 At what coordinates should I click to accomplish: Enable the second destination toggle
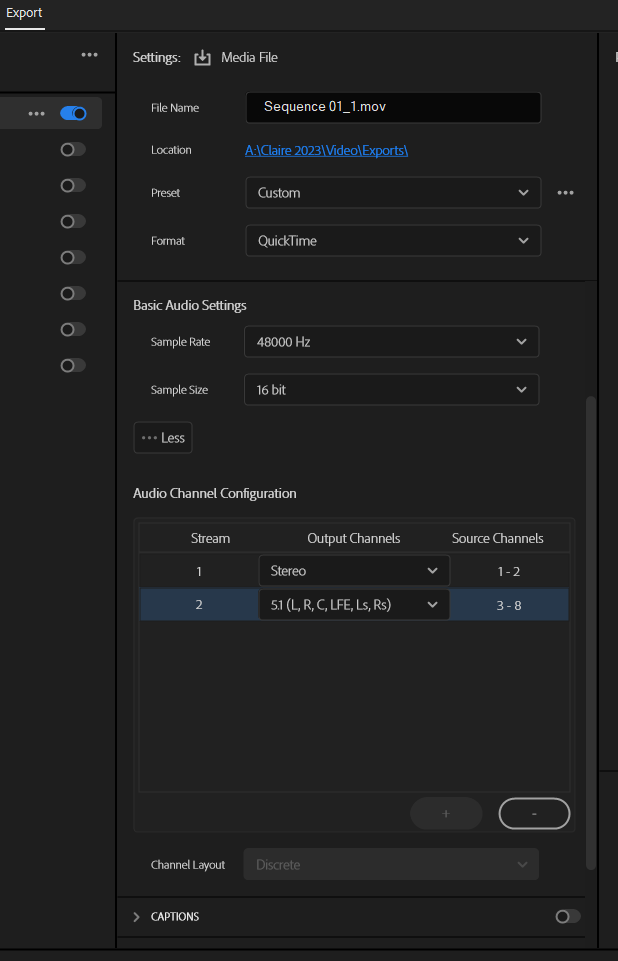coord(73,149)
